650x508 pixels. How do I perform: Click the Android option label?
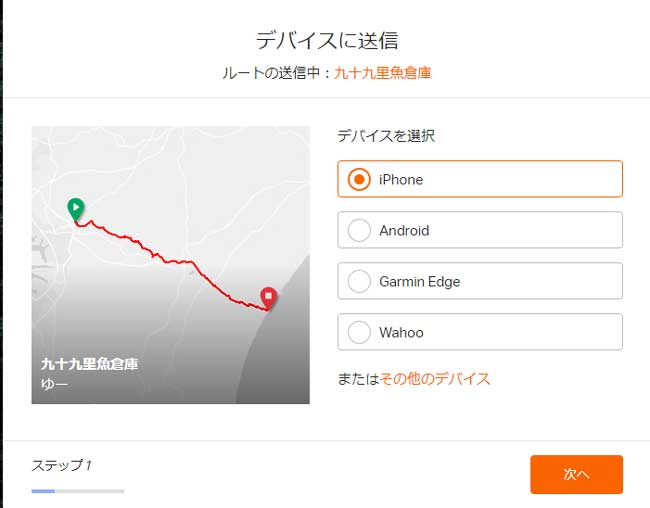click(404, 230)
